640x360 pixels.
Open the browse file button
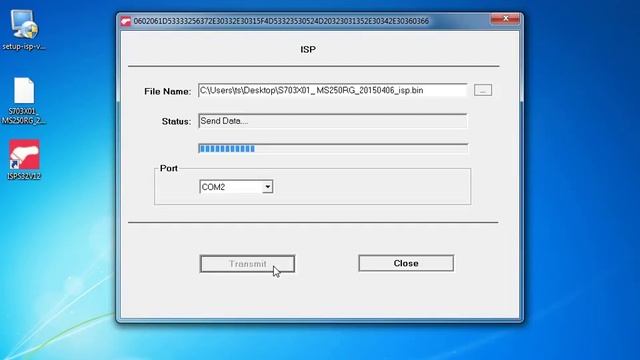483,90
